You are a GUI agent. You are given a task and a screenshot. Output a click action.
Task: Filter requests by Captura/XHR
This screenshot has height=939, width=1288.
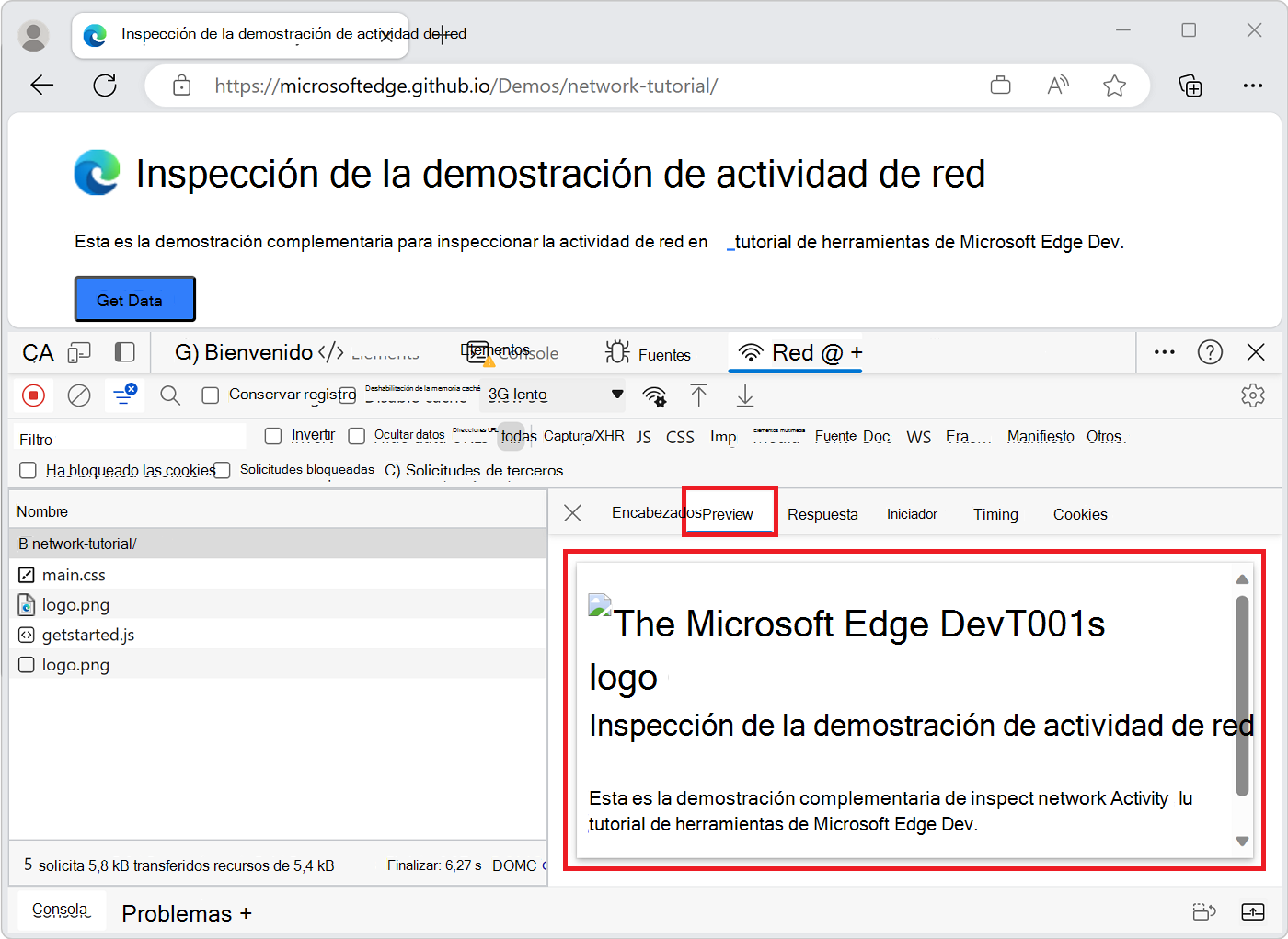coord(584,436)
